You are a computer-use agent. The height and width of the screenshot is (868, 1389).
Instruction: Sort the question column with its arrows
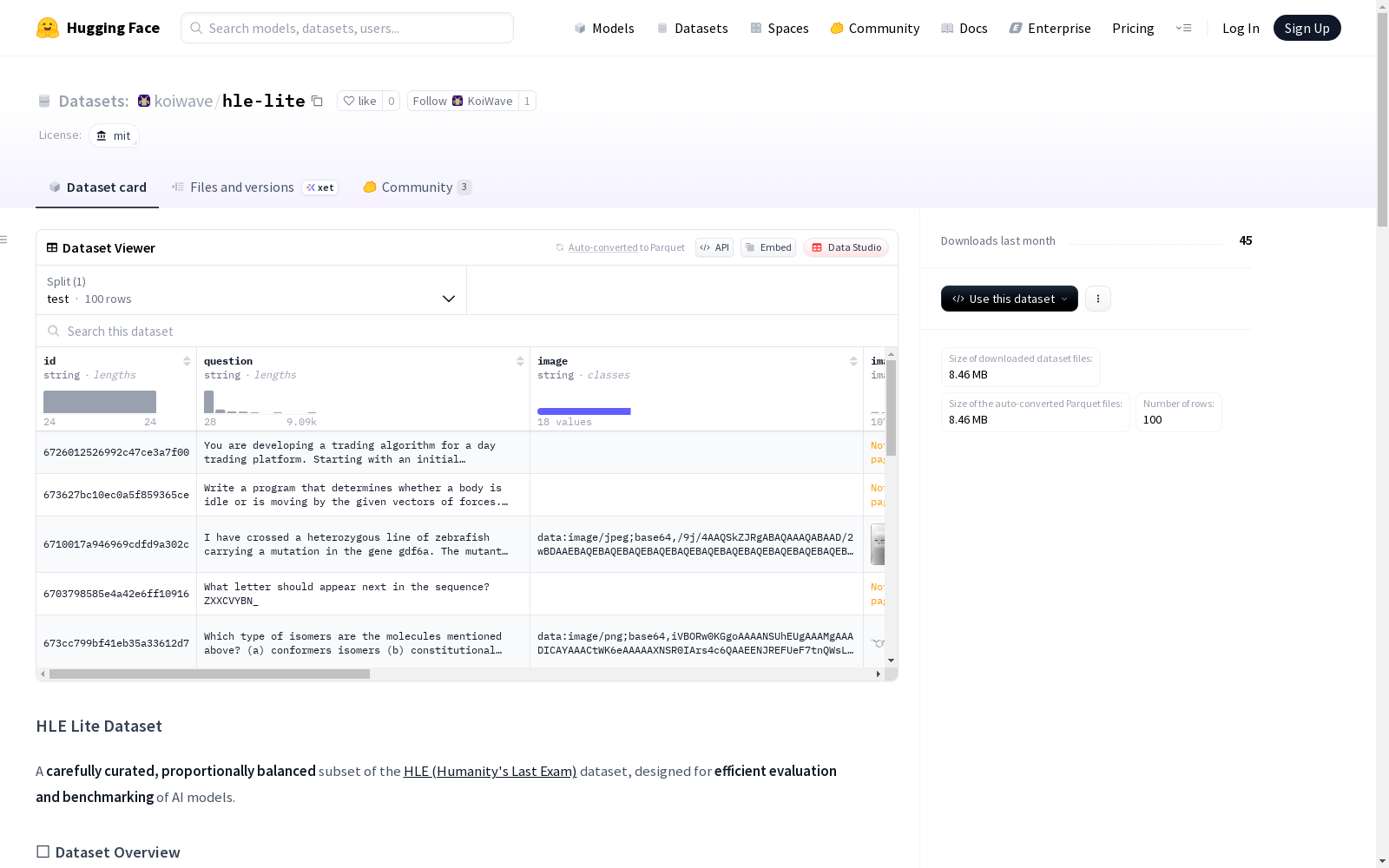click(x=520, y=361)
